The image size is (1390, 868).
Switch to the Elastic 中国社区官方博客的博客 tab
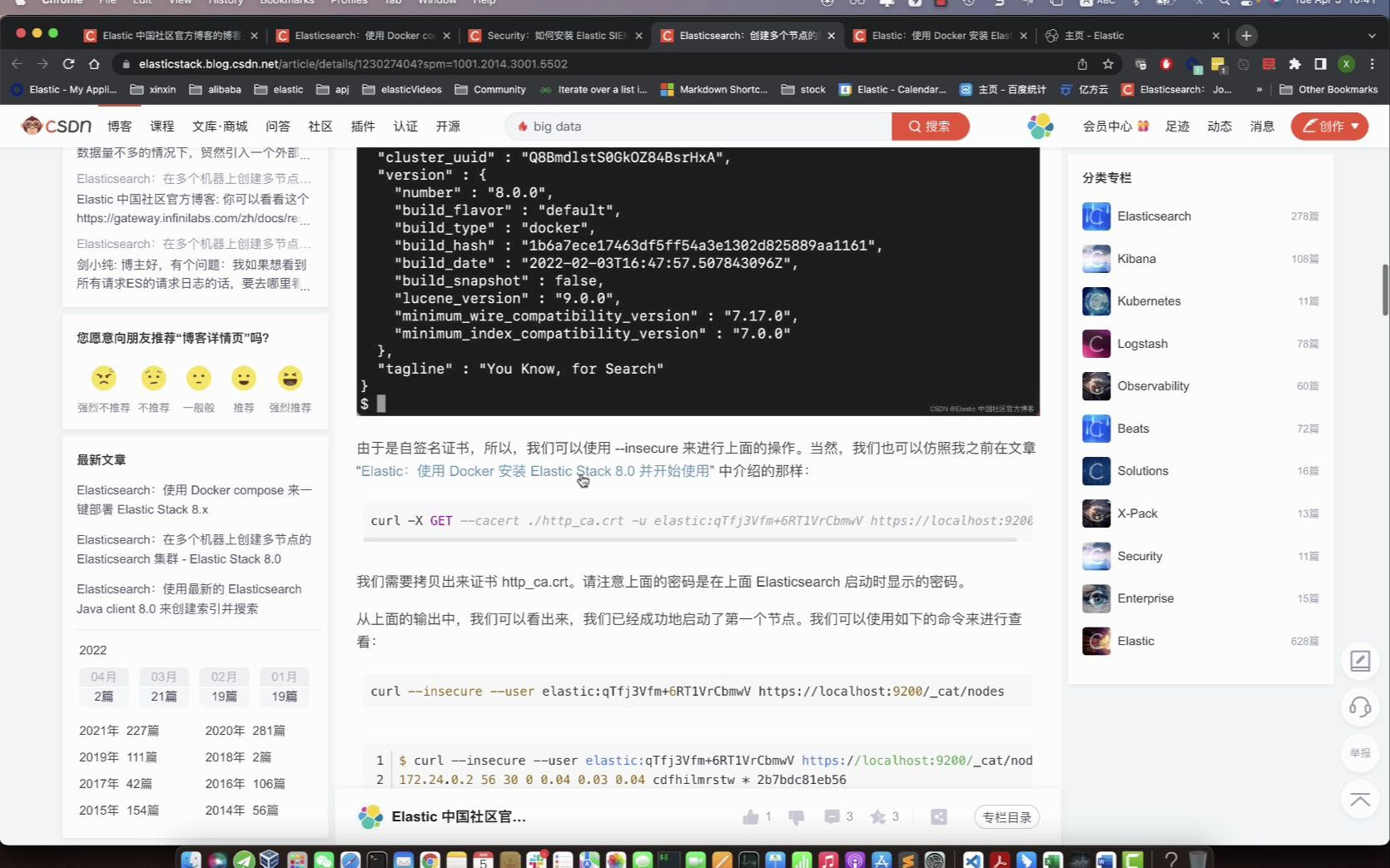click(x=170, y=36)
